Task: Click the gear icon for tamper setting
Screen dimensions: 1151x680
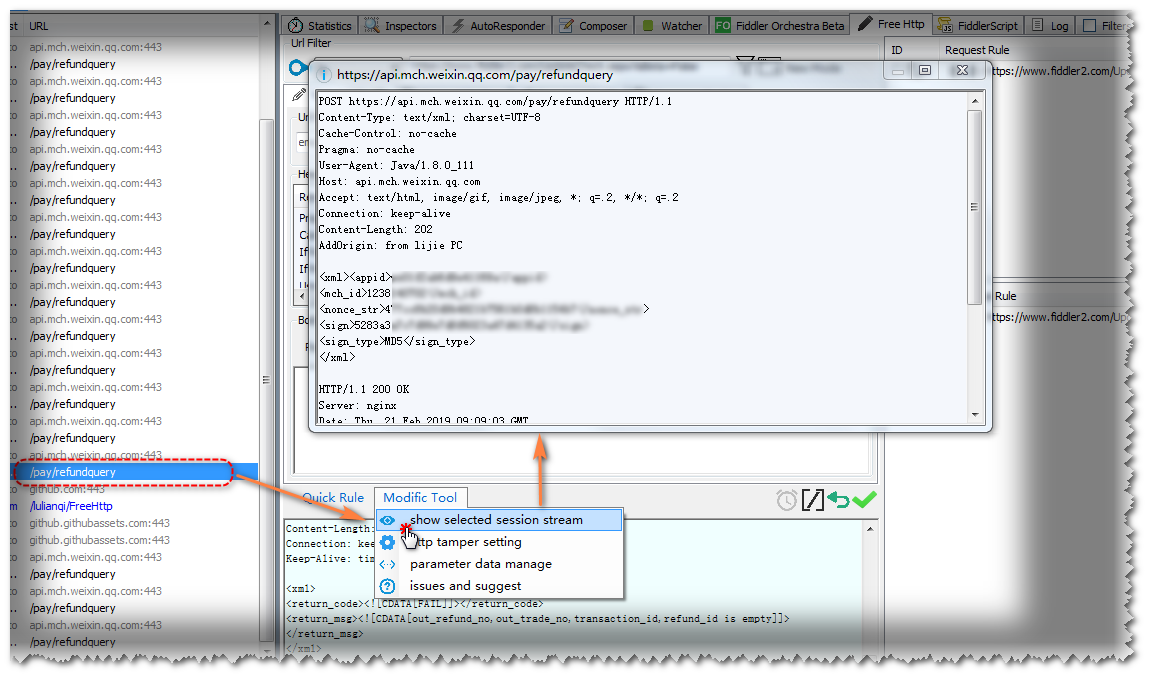Action: coord(388,542)
